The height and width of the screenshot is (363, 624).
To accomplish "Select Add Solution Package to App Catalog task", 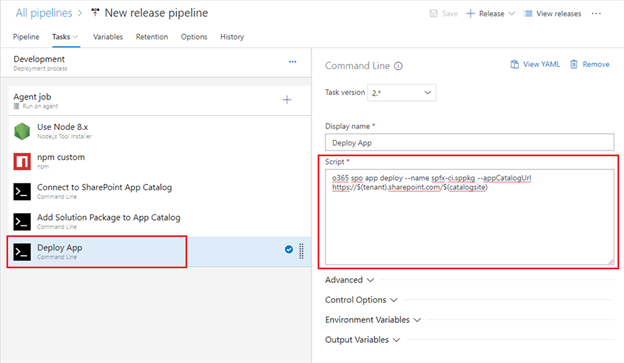I will tap(159, 222).
